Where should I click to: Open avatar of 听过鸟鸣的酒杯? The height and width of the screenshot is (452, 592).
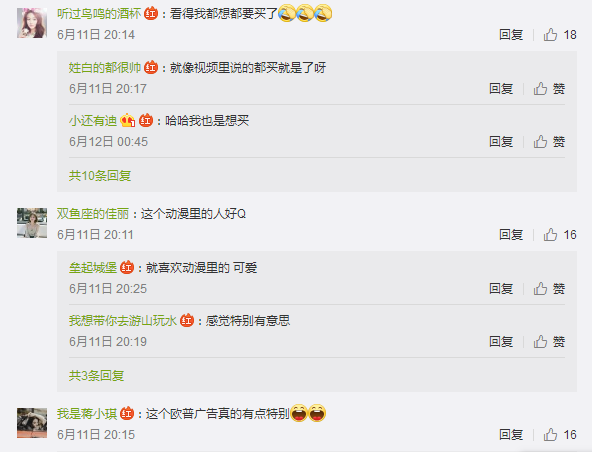(x=32, y=23)
